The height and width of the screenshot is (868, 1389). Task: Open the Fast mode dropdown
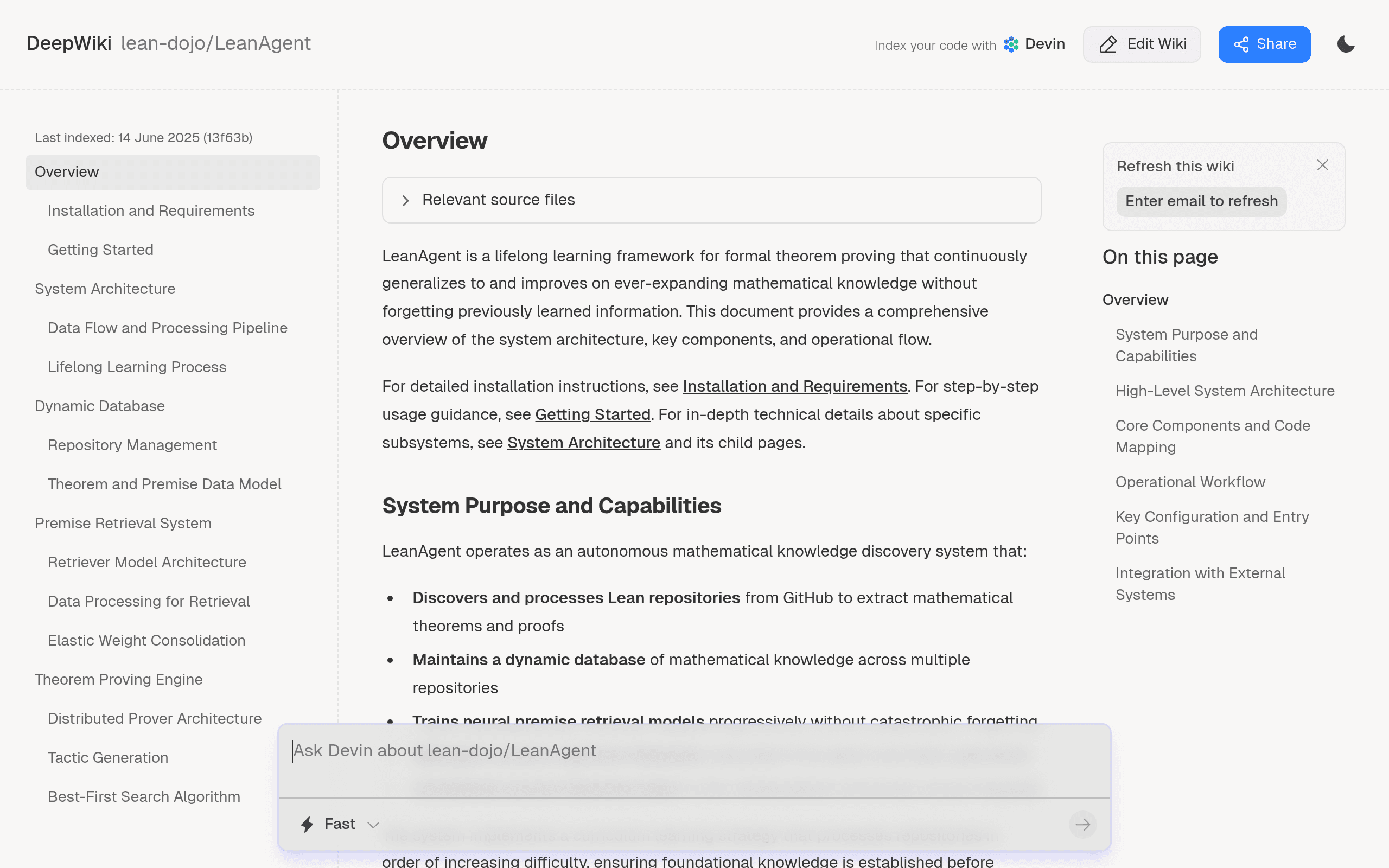click(x=340, y=824)
